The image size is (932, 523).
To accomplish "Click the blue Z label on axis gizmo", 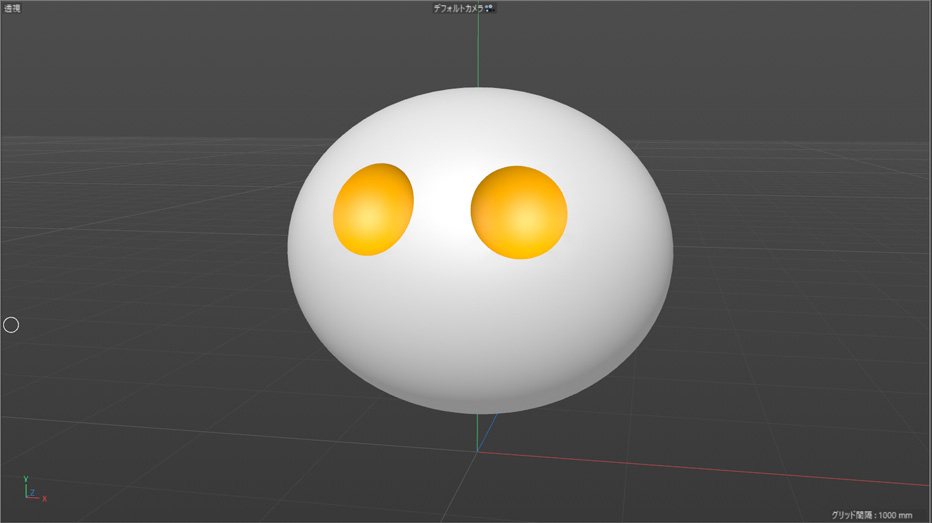I will (33, 492).
